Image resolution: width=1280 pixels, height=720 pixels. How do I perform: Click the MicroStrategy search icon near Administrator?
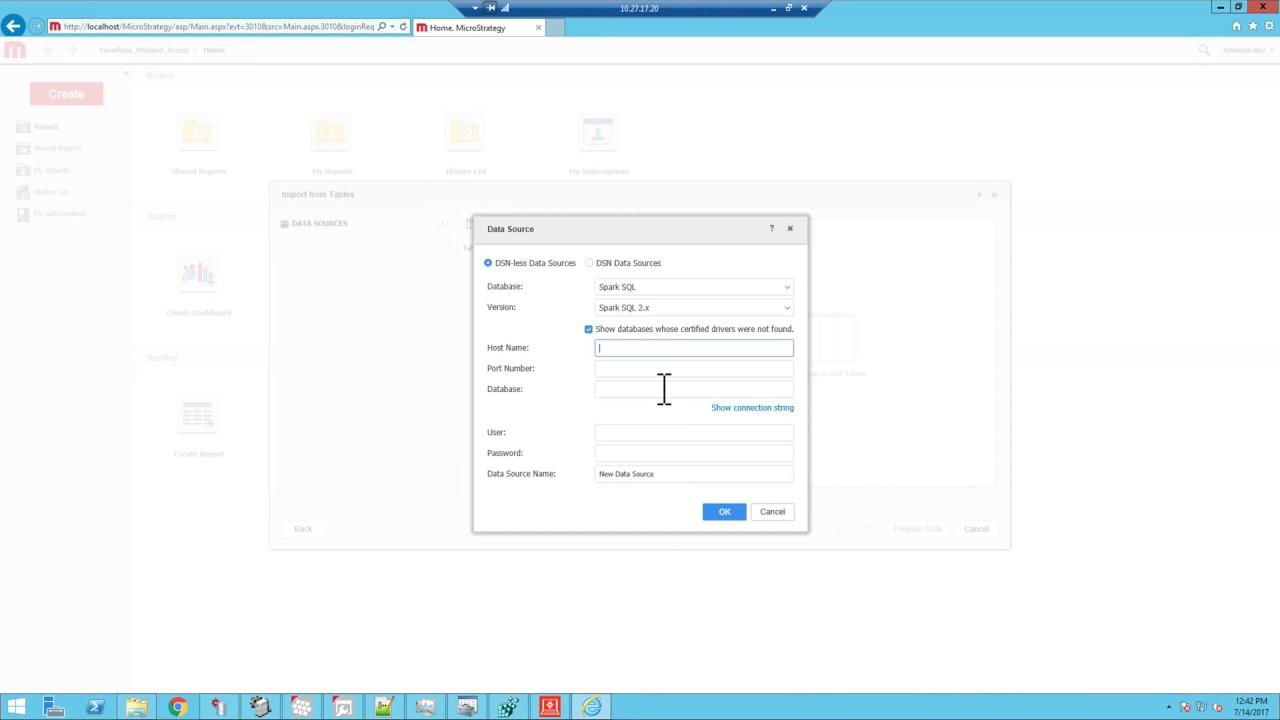[1204, 50]
